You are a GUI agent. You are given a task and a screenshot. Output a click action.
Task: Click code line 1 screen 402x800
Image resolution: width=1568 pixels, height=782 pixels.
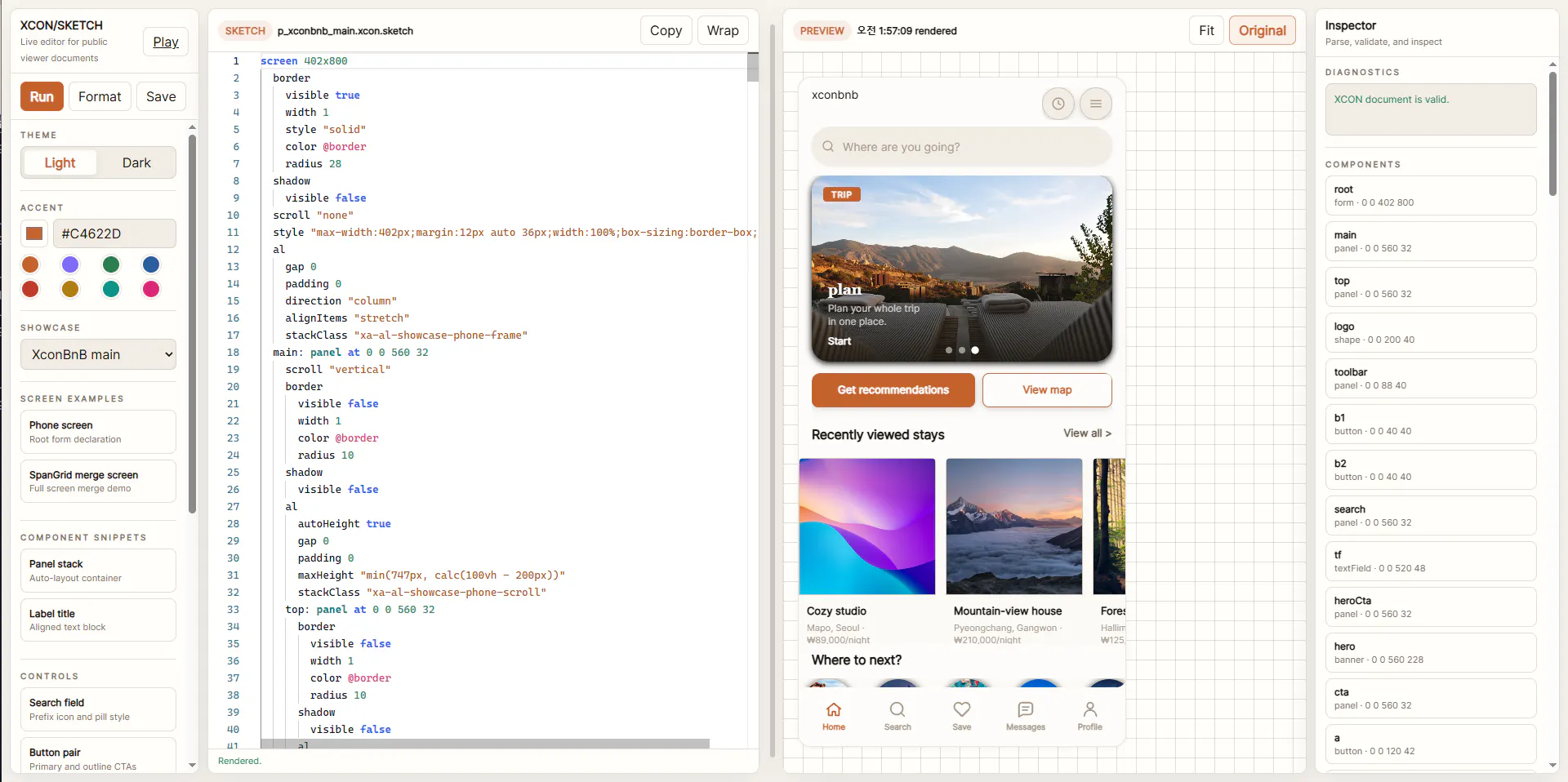coord(304,61)
